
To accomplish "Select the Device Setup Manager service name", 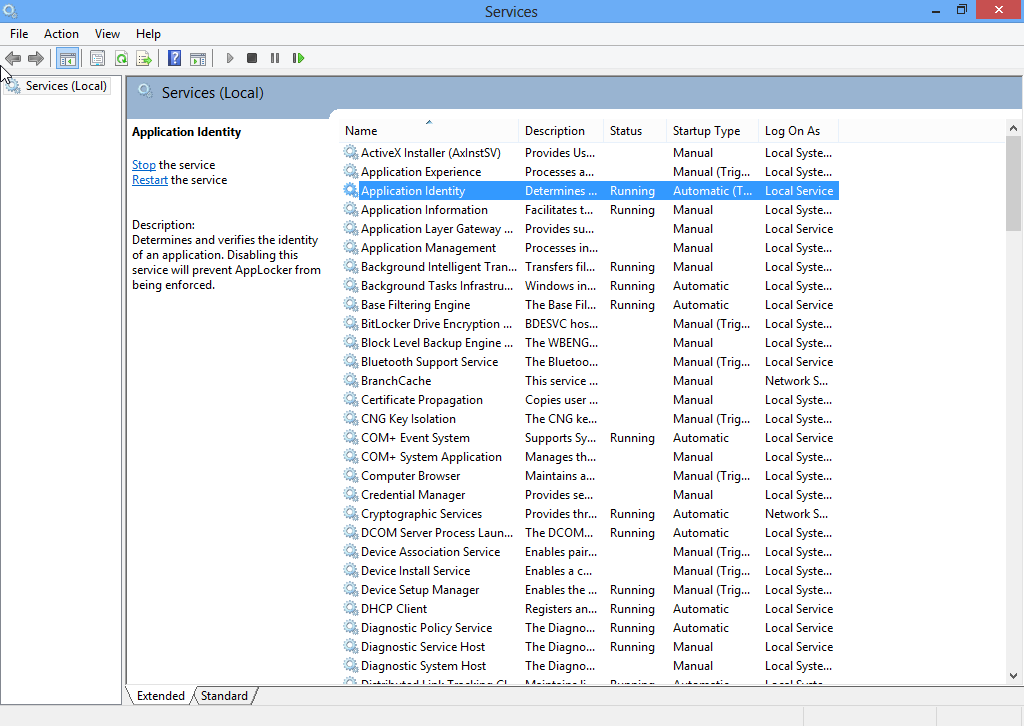I will click(x=420, y=590).
